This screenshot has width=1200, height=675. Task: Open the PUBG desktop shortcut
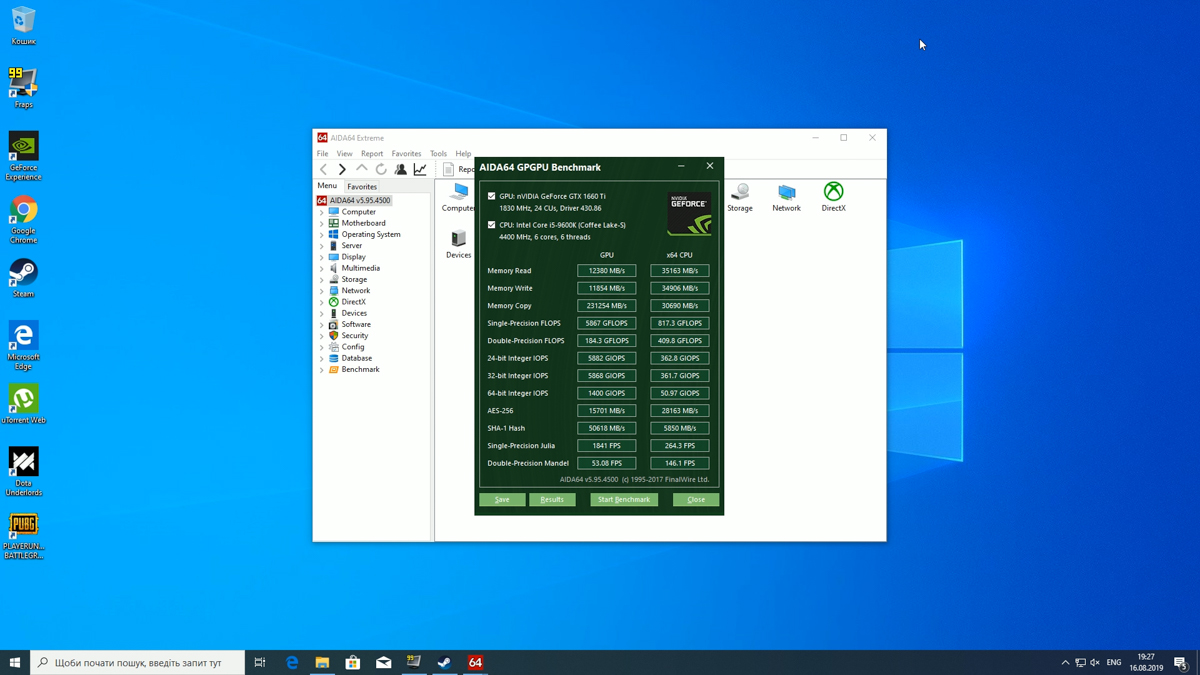pos(23,536)
